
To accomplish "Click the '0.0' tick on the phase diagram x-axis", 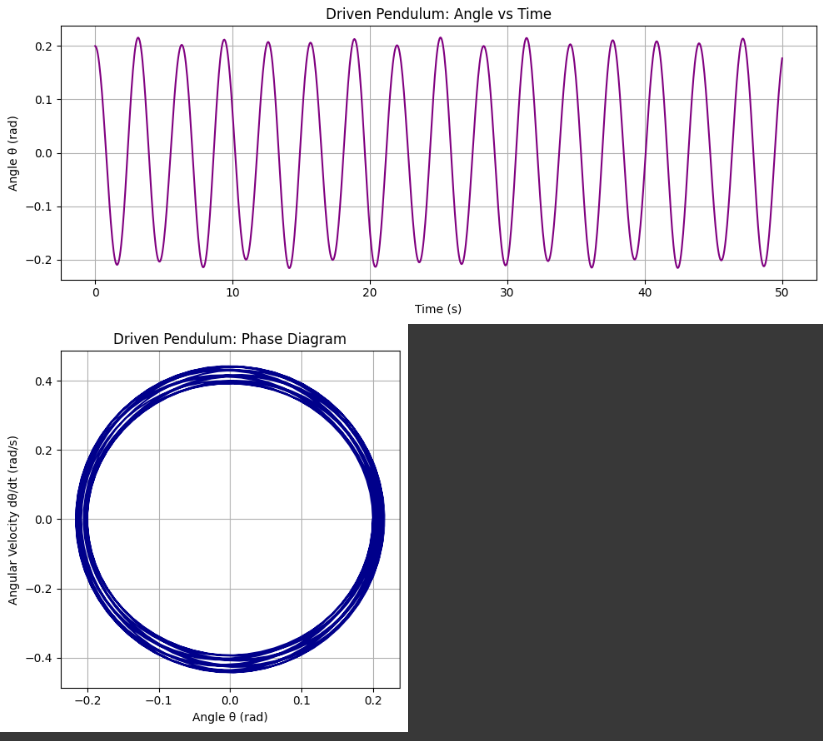I will 229,700.
